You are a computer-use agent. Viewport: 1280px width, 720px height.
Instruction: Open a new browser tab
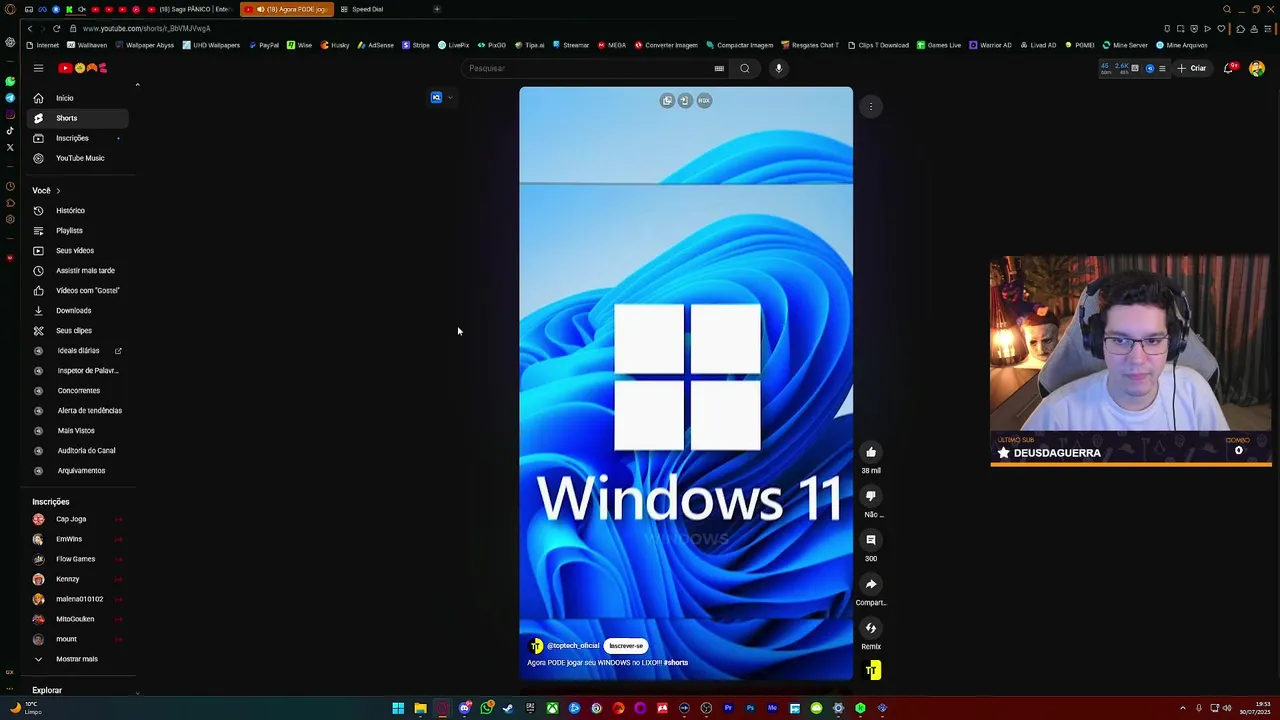[x=437, y=9]
